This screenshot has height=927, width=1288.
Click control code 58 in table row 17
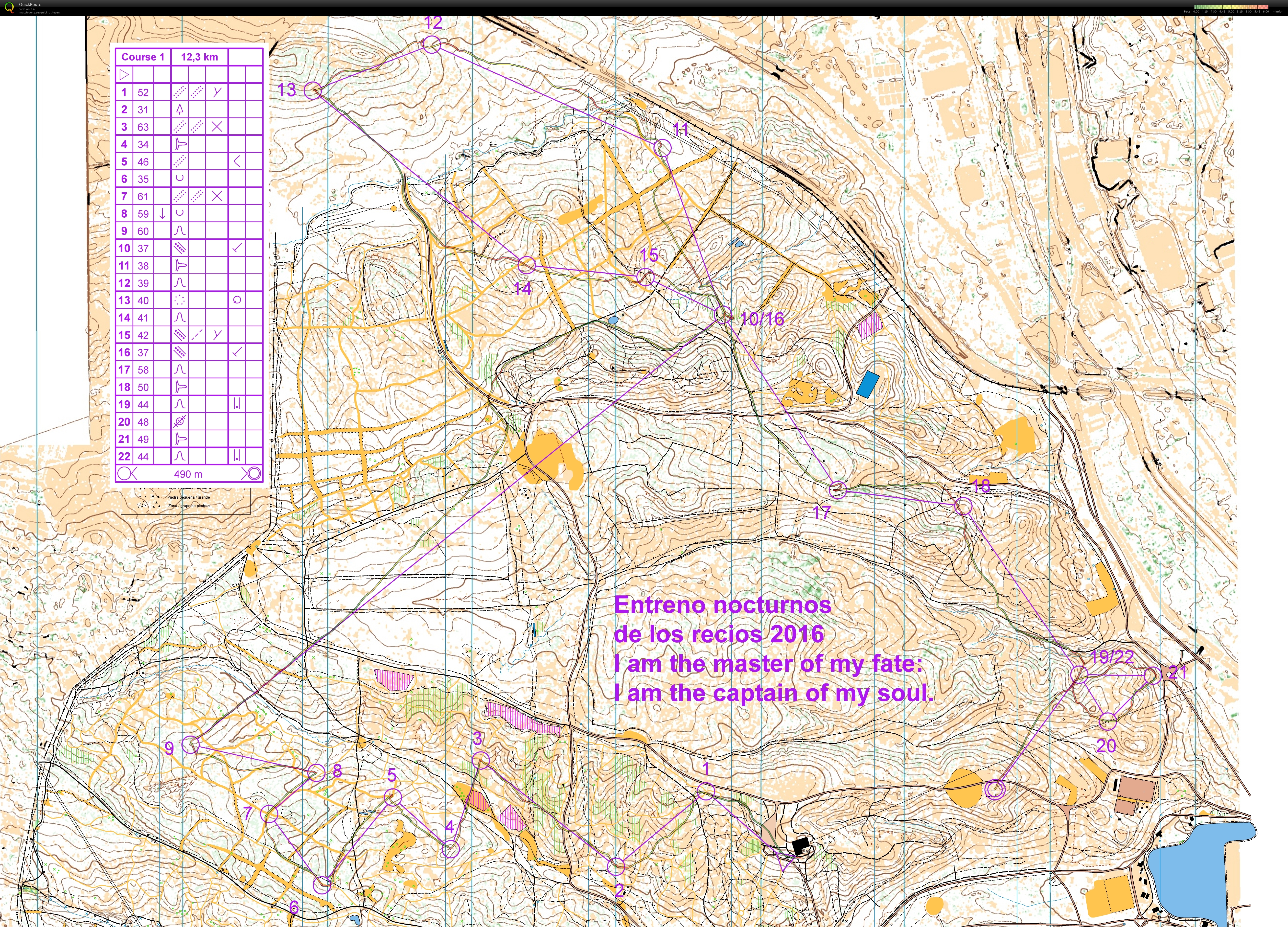[143, 370]
